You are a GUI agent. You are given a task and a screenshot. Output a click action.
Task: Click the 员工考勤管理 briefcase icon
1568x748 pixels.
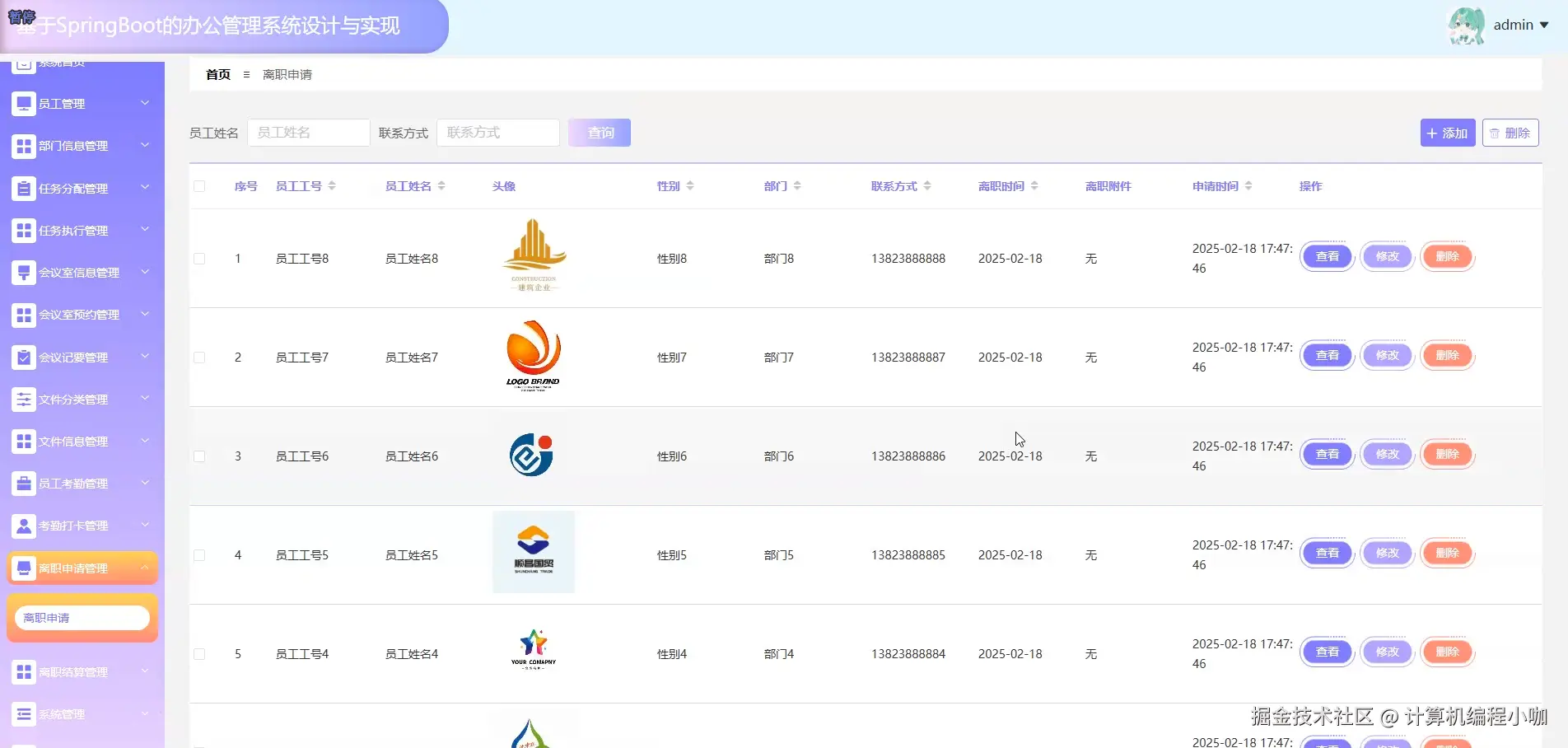pyautogui.click(x=24, y=484)
